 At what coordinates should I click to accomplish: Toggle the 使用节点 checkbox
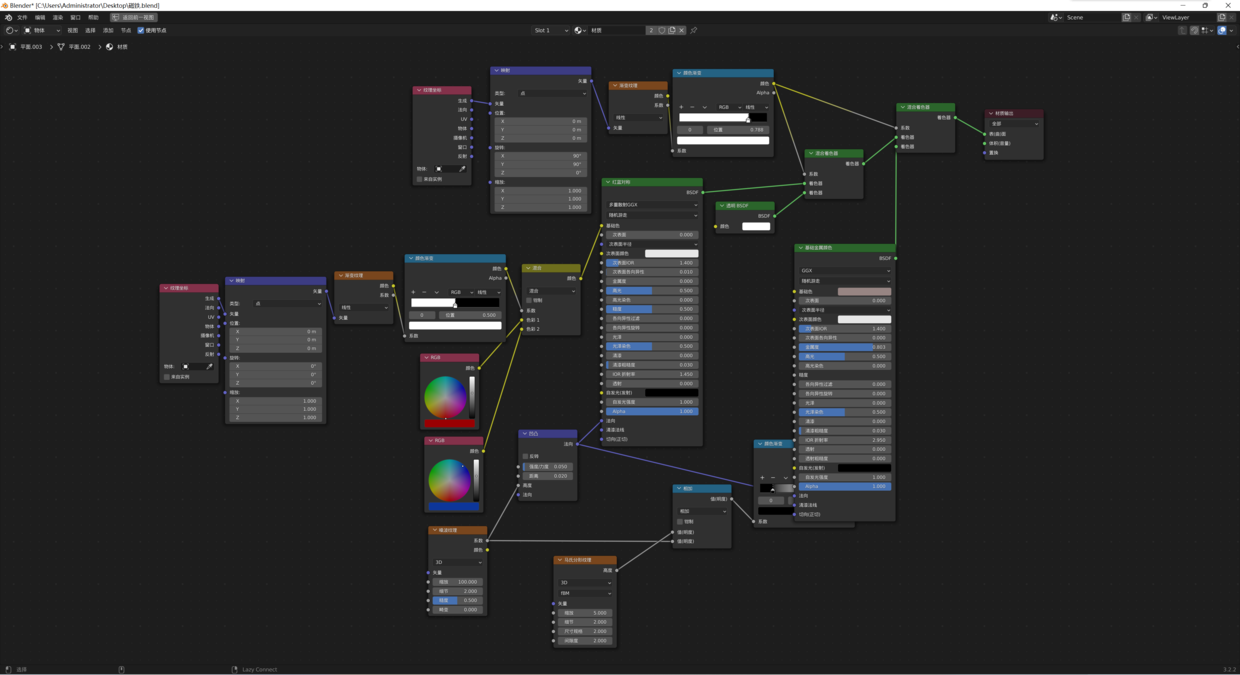pyautogui.click(x=141, y=30)
